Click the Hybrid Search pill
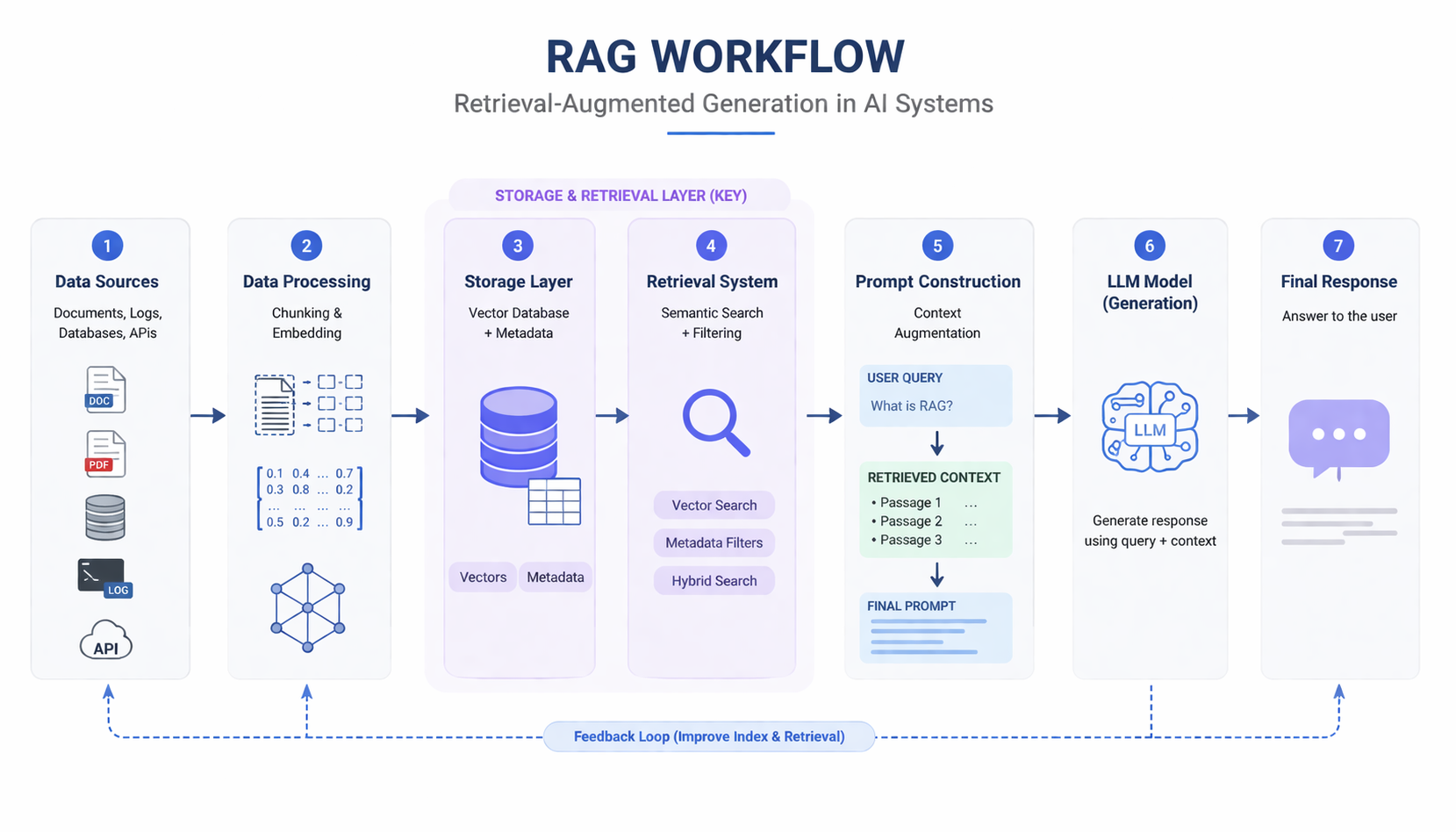Viewport: 1456px width, 832px height. tap(714, 581)
